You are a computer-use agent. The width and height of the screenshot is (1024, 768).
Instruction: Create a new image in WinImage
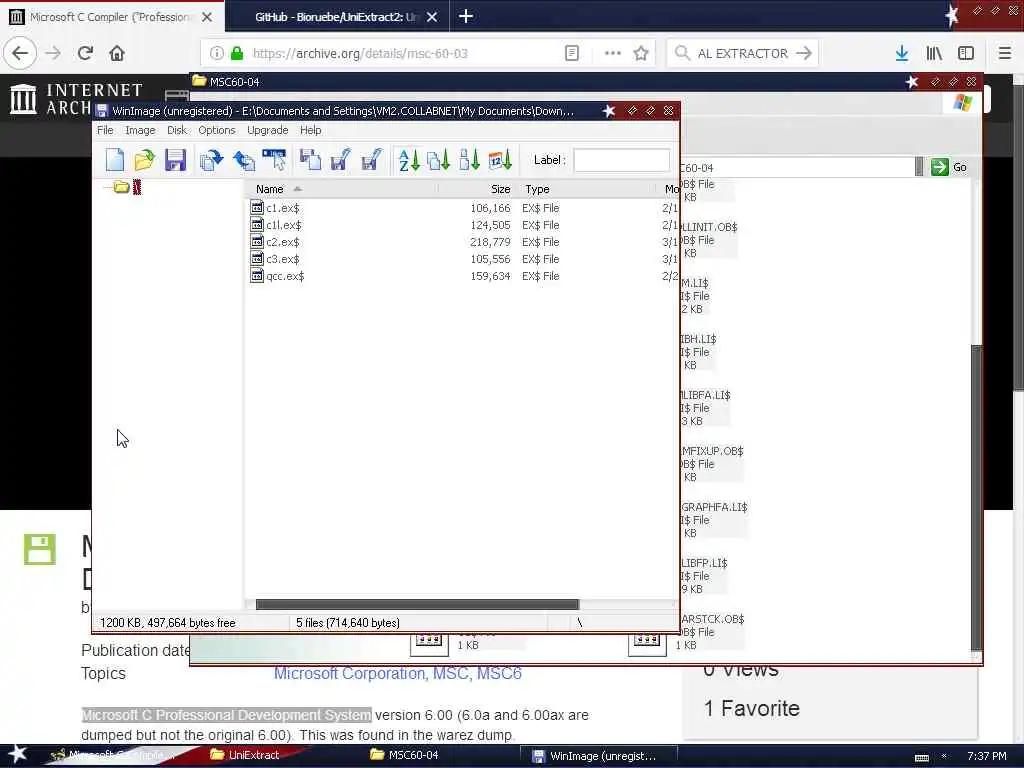pos(115,160)
